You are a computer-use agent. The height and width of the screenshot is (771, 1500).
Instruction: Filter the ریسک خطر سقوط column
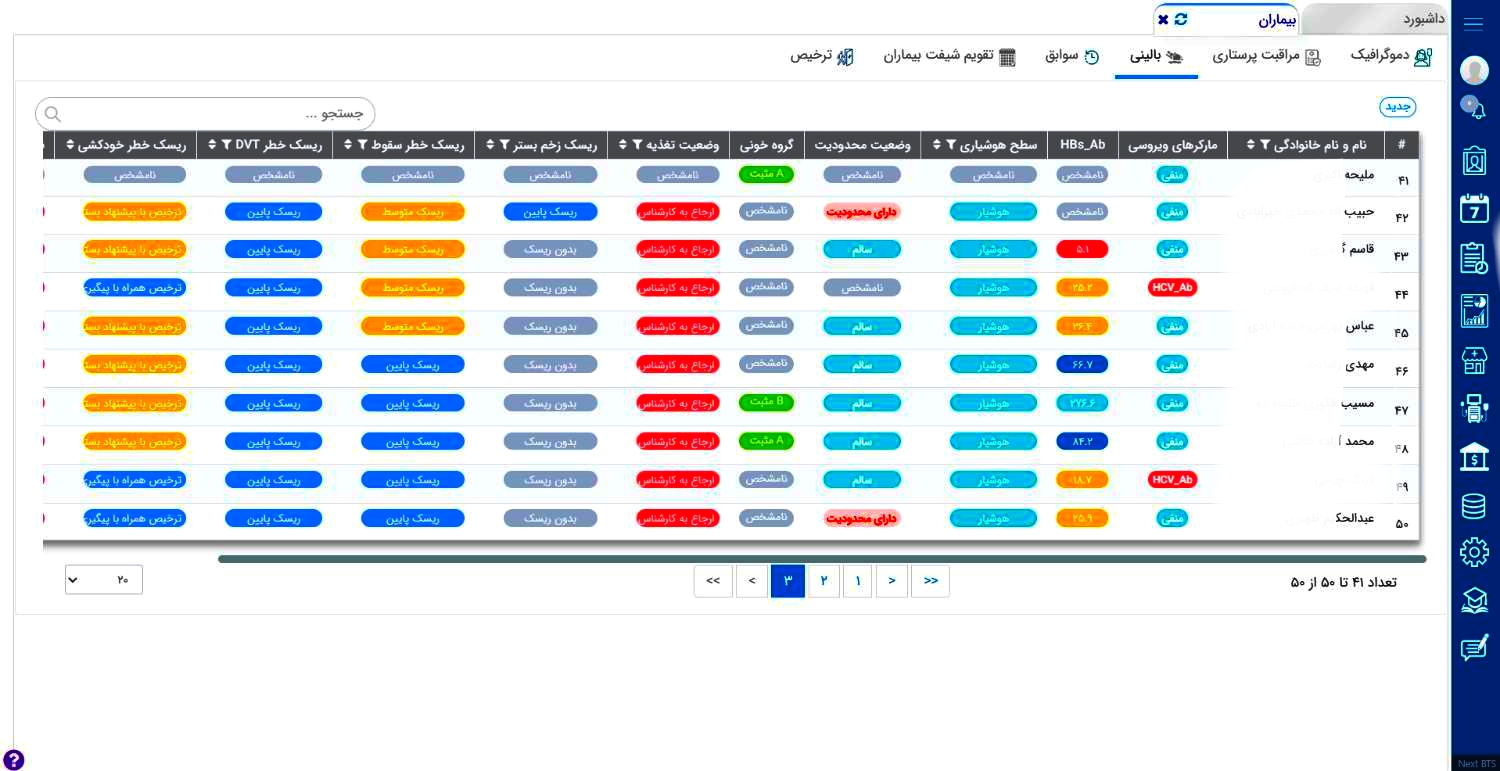[363, 146]
